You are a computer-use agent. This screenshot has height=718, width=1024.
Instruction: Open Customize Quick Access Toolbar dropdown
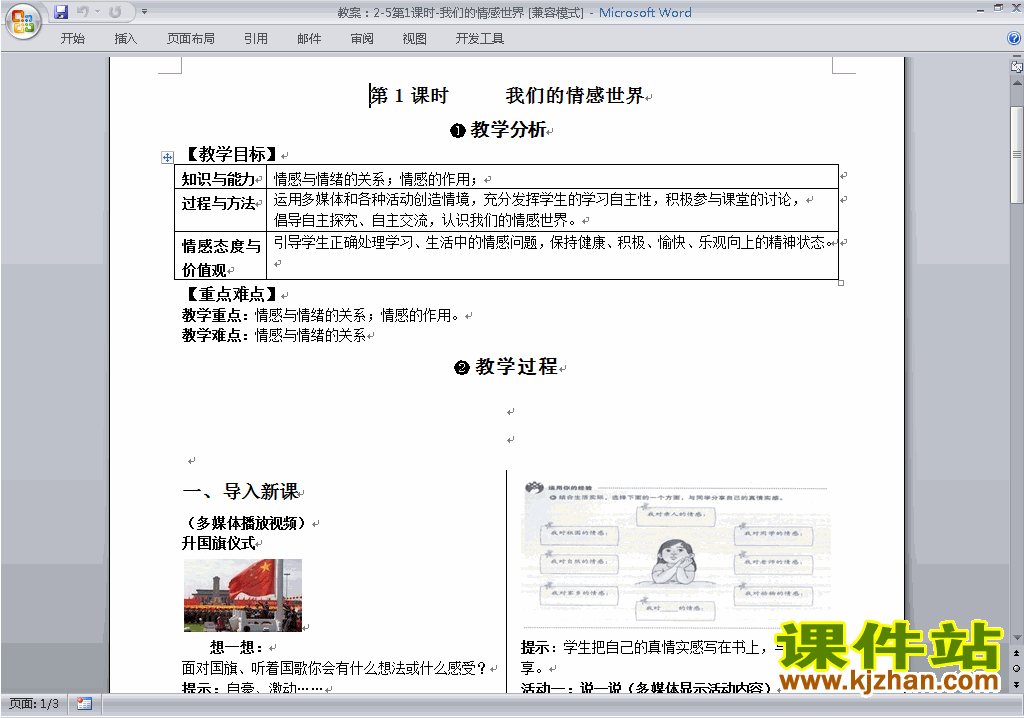point(144,12)
